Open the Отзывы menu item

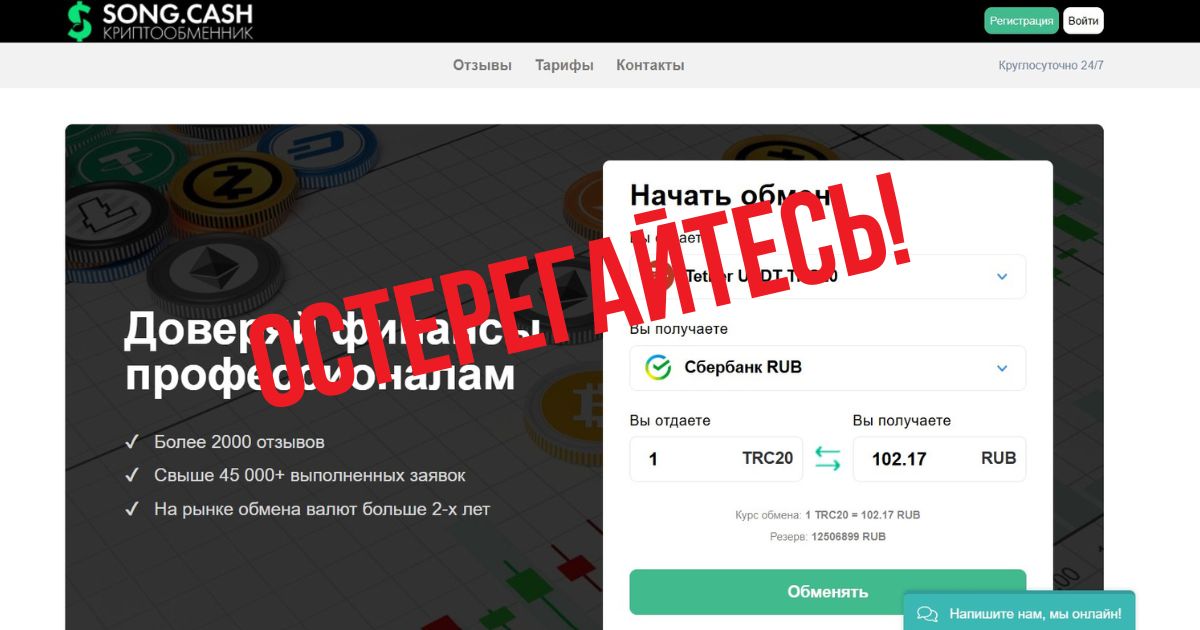click(x=482, y=65)
